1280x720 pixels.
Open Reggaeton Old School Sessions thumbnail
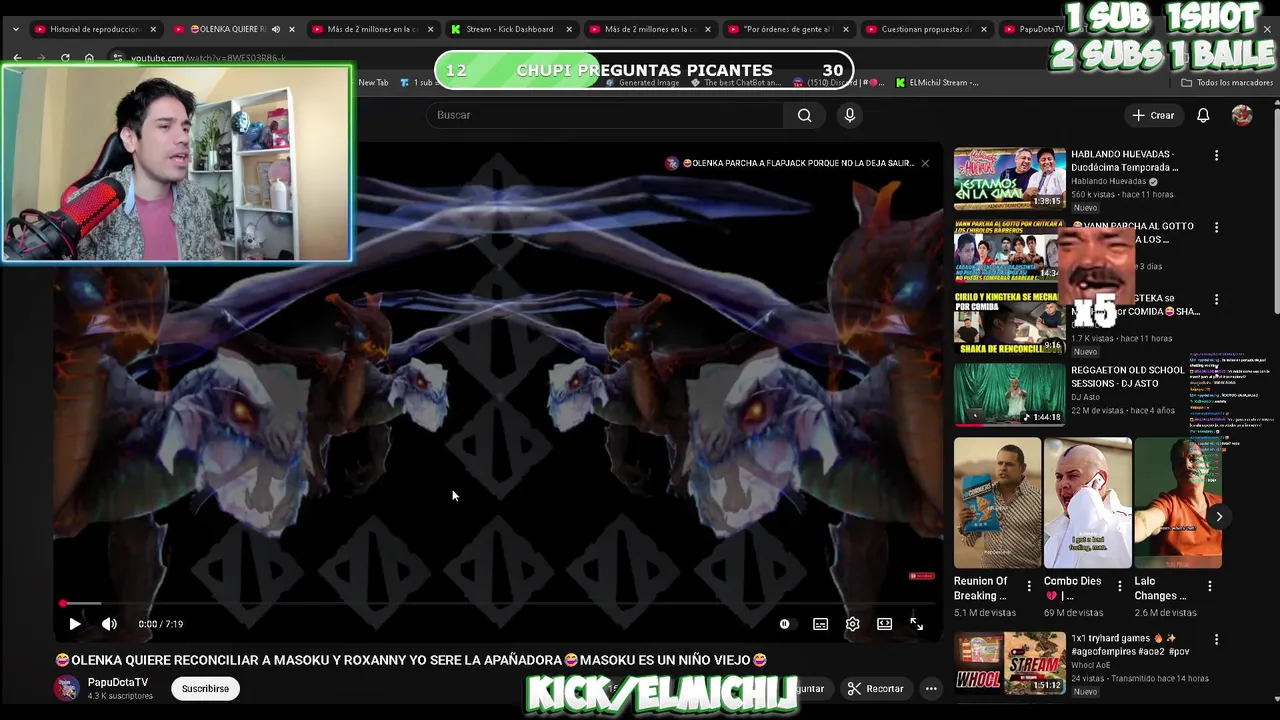pos(1009,394)
